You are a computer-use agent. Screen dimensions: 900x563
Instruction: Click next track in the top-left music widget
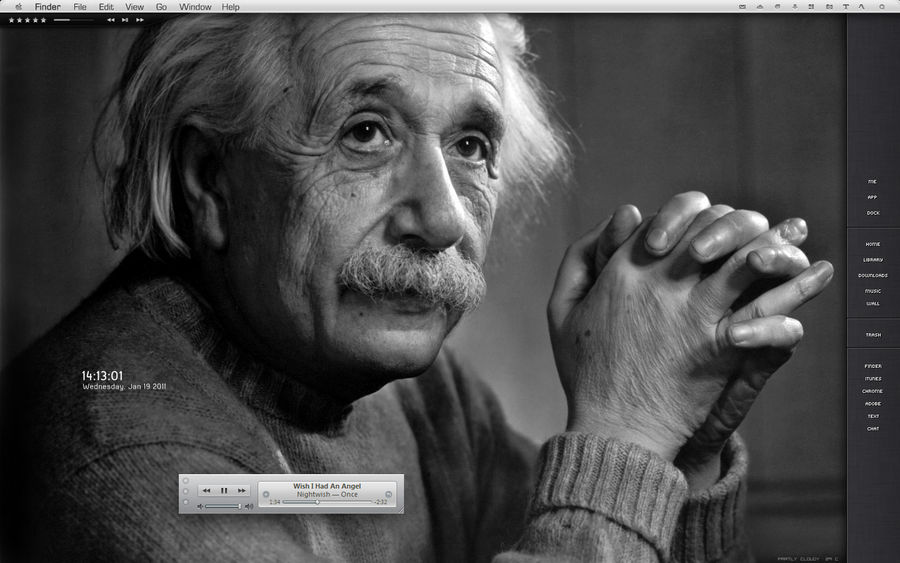click(x=139, y=20)
